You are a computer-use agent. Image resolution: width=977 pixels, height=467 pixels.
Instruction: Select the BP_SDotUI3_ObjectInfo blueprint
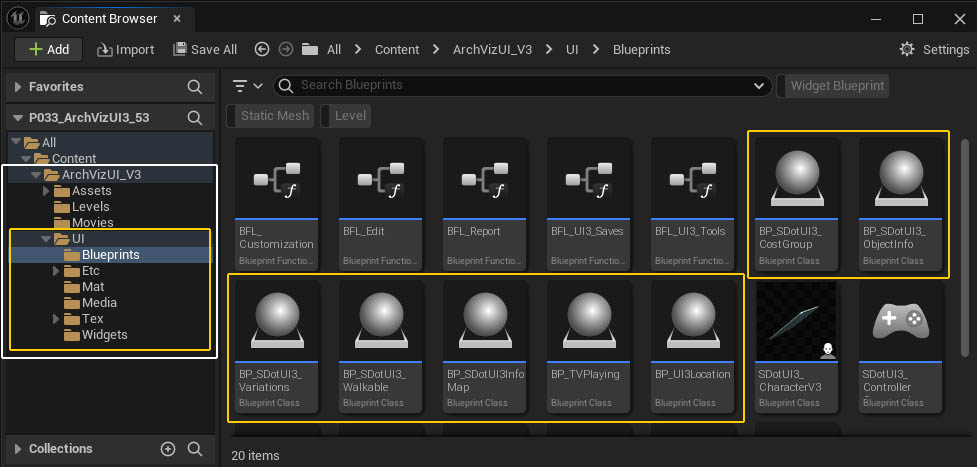pos(901,205)
